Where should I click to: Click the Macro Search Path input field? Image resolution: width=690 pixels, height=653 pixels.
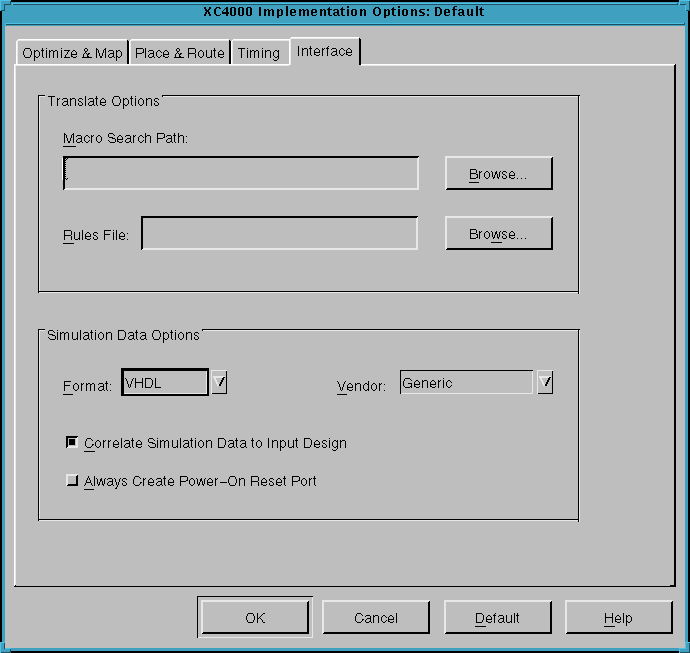pos(241,173)
